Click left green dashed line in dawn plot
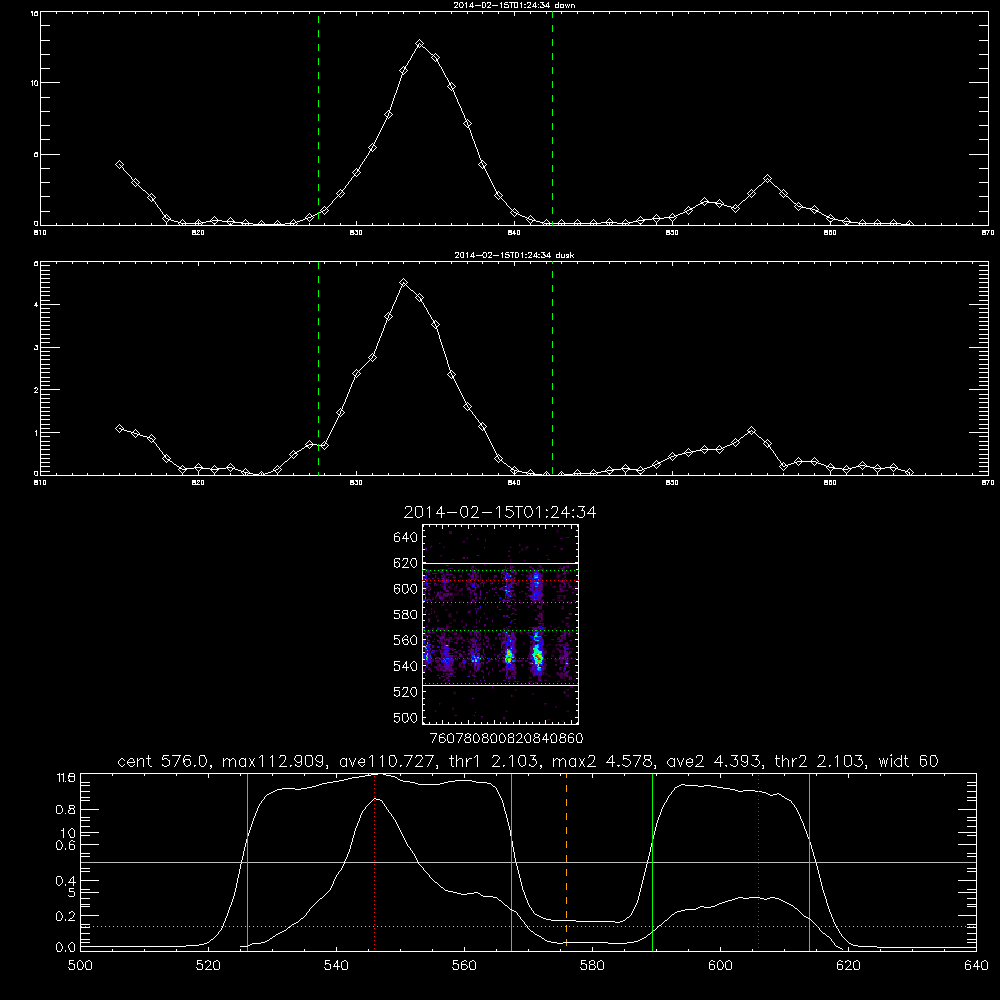Screen dimensions: 1000x1000 point(318,118)
